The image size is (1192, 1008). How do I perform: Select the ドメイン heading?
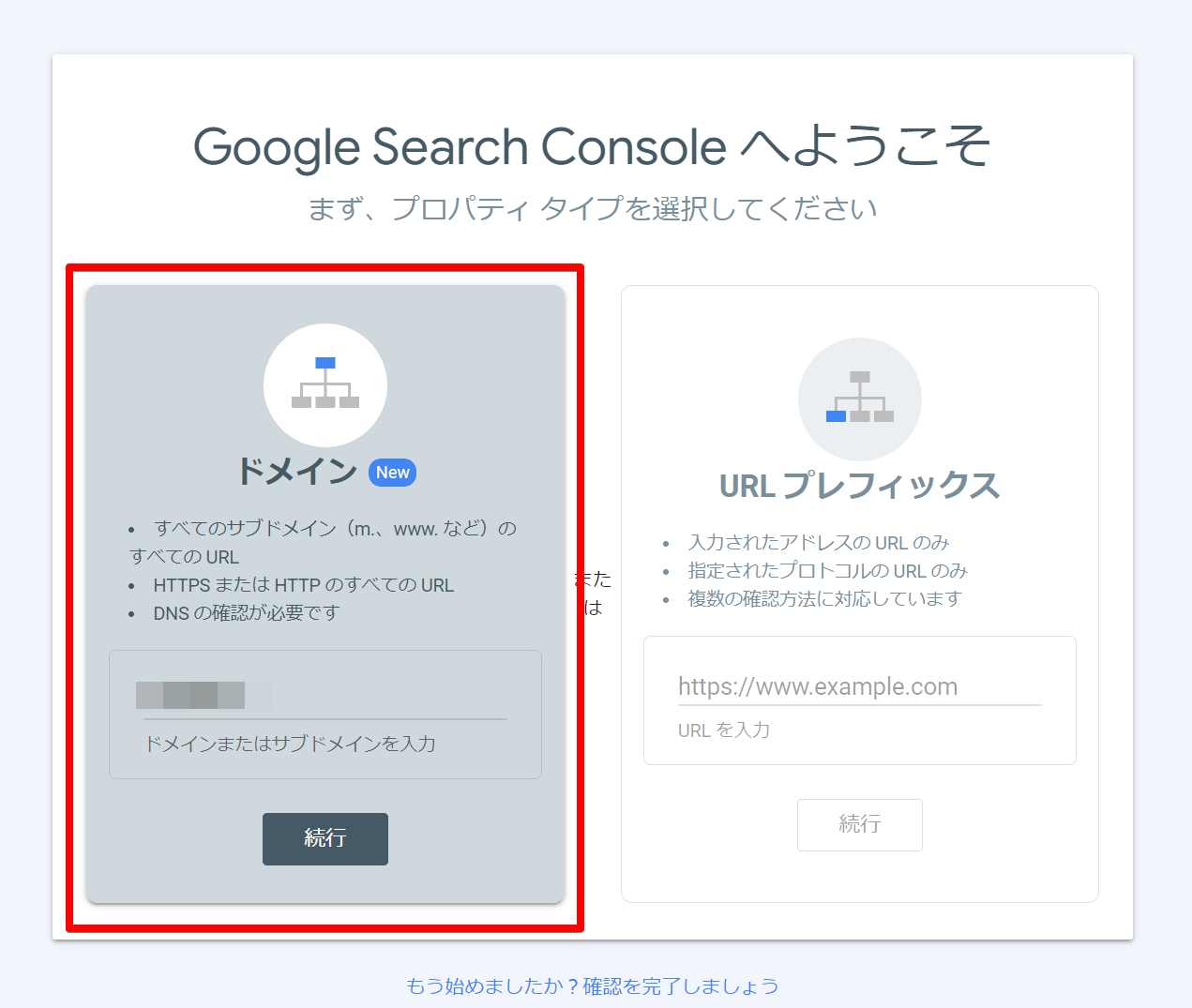coord(297,471)
